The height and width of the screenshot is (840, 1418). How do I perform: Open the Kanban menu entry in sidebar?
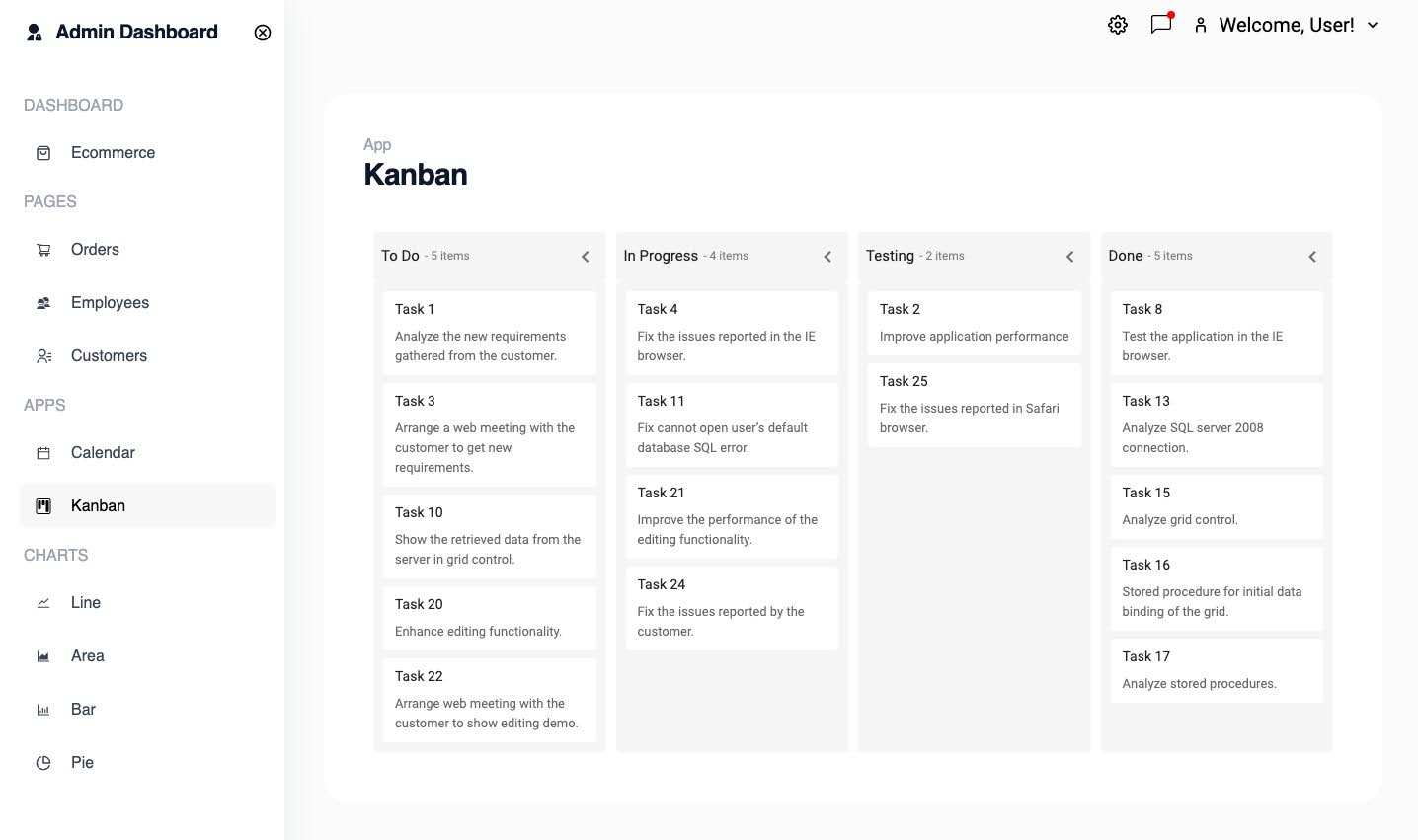point(98,505)
